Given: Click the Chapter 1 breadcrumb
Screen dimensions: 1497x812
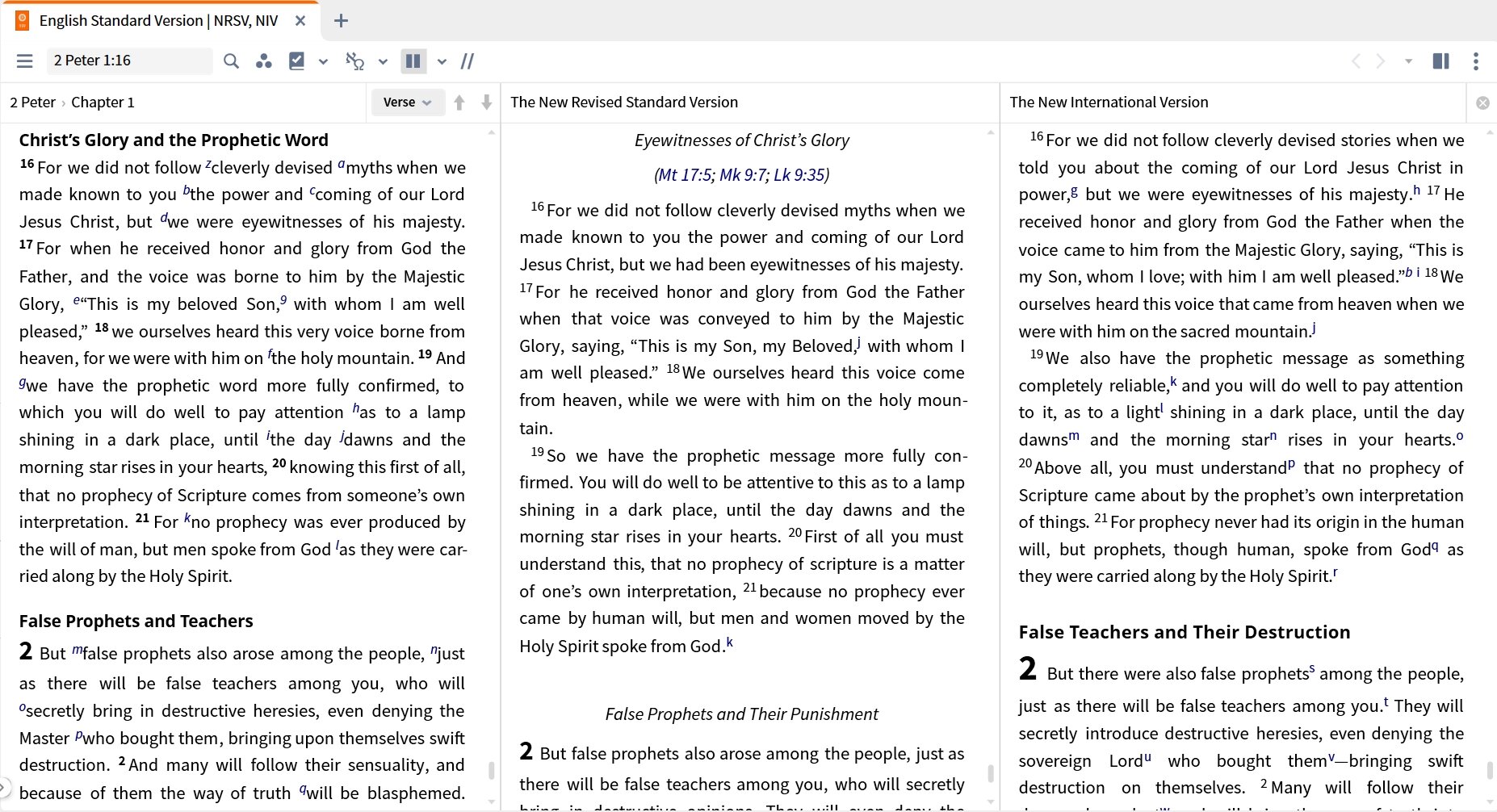Looking at the screenshot, I should coord(103,103).
